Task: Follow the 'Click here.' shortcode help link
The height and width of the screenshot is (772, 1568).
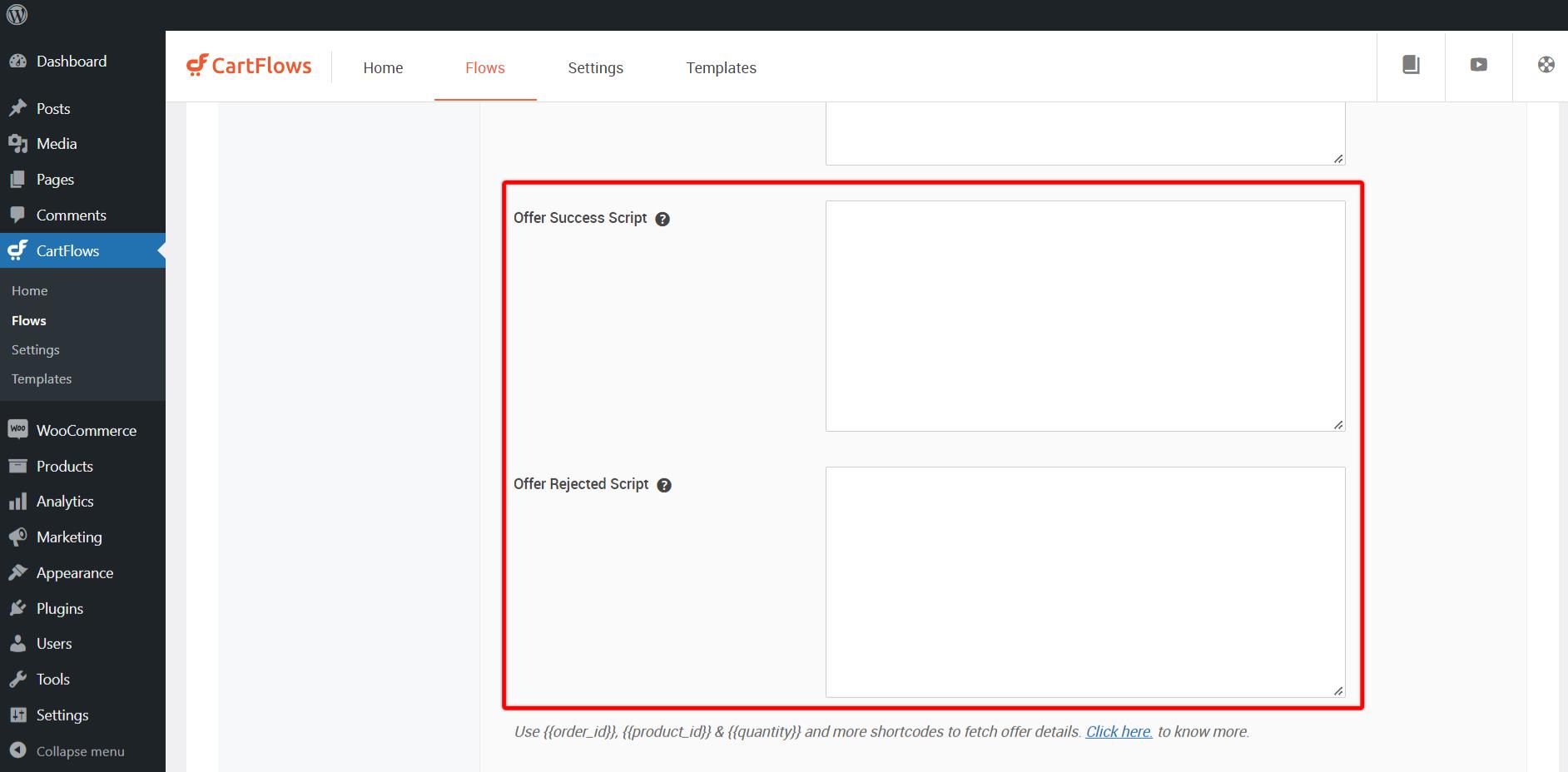Action: (x=1119, y=732)
